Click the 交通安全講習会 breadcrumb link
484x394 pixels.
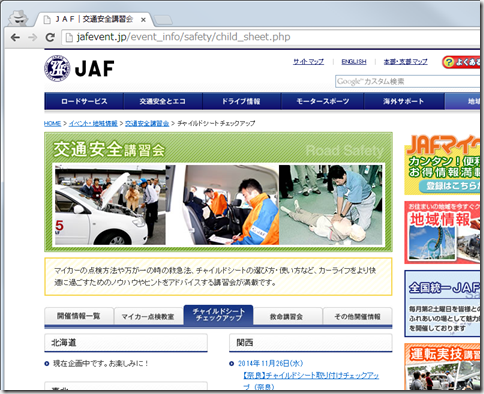(147, 123)
